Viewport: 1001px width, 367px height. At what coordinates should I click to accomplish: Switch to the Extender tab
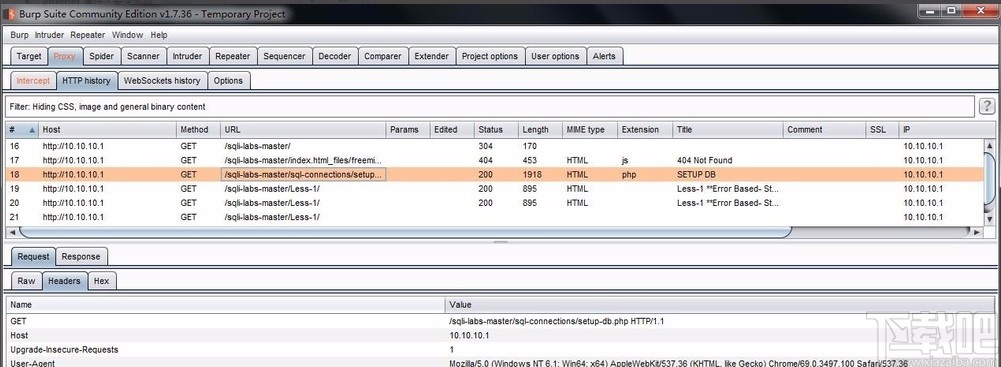(x=432, y=56)
